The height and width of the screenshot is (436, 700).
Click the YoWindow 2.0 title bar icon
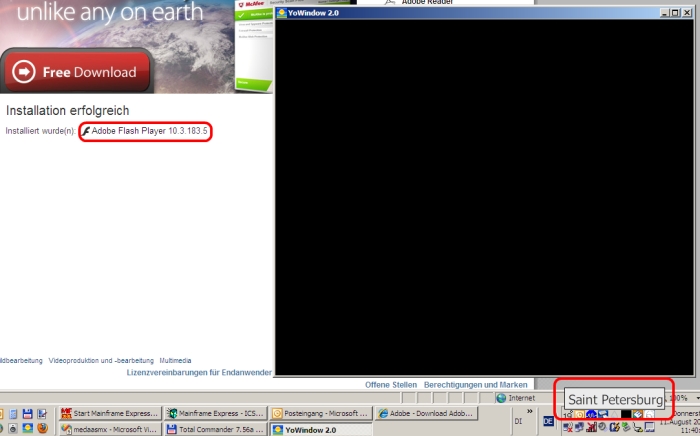(281, 13)
